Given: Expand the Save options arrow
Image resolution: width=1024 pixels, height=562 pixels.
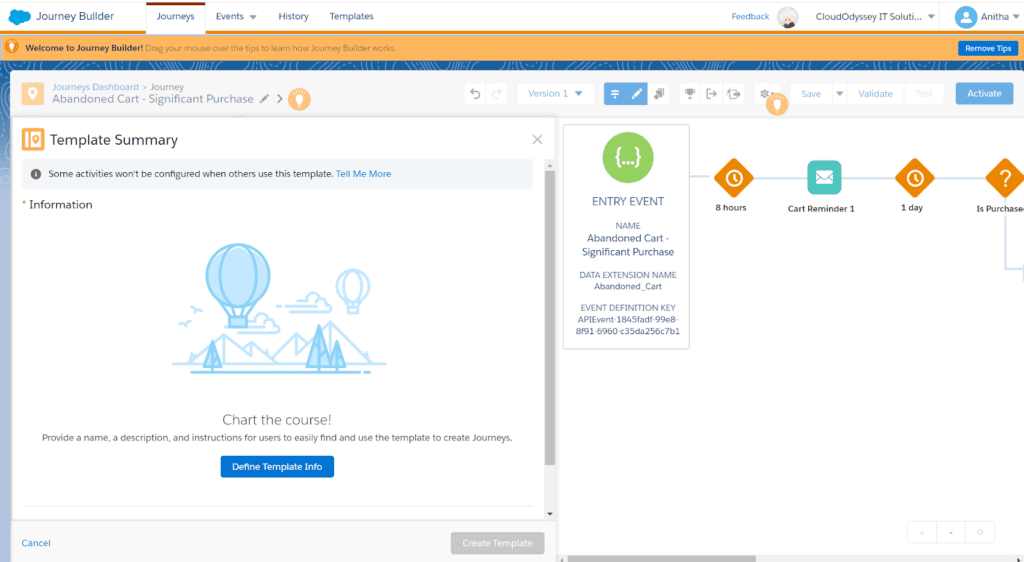Looking at the screenshot, I should point(839,94).
